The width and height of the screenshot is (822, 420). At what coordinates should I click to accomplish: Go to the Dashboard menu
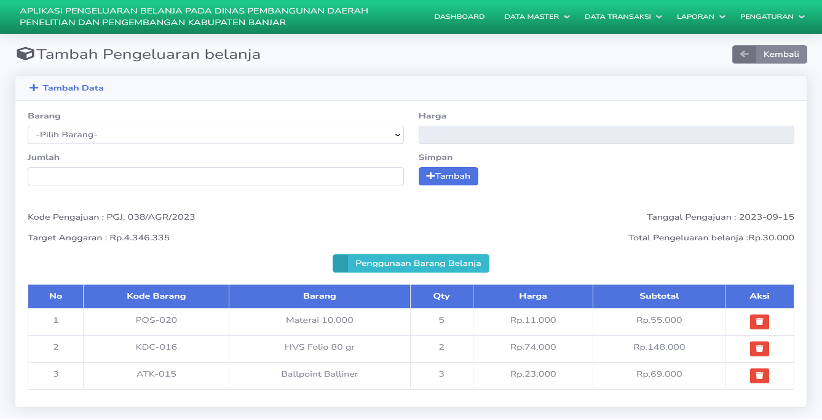click(x=459, y=17)
